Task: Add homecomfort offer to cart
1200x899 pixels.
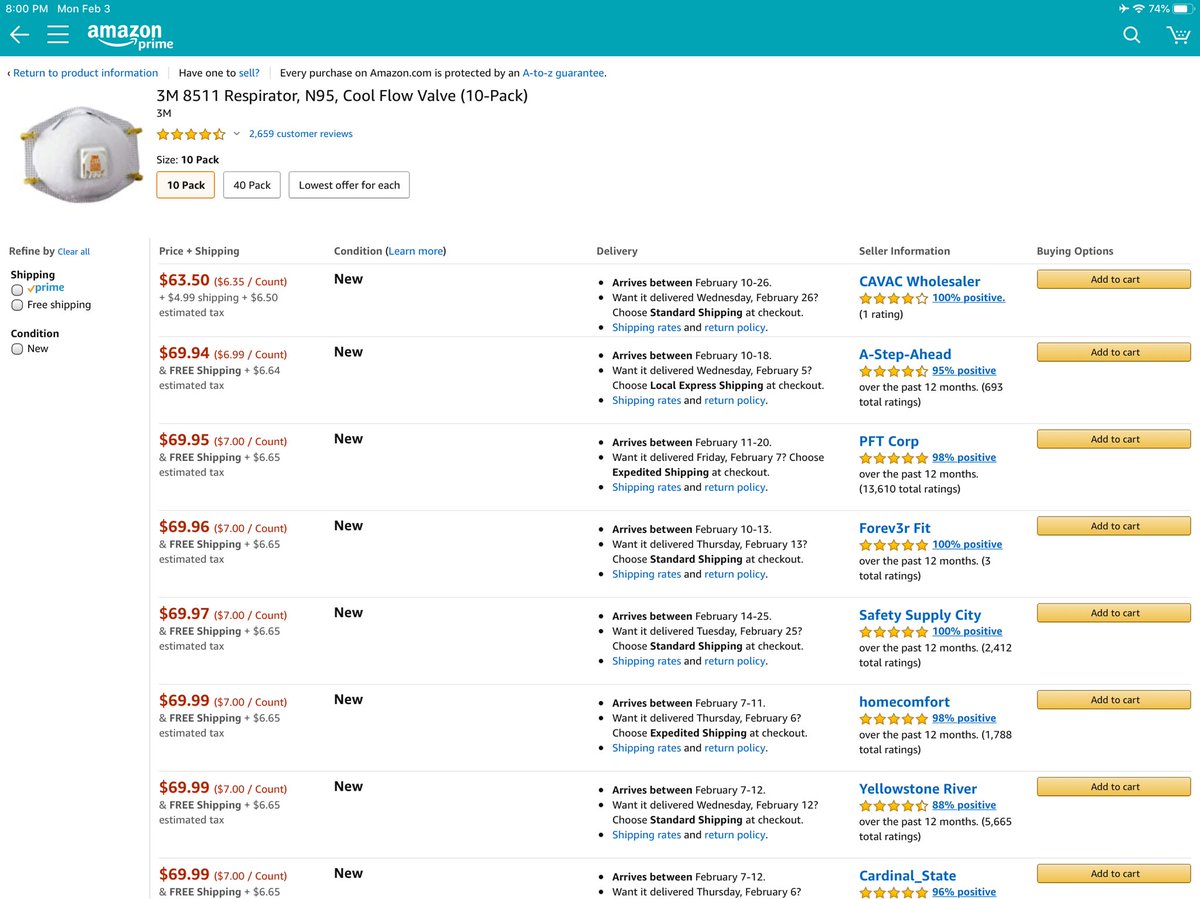Action: pyautogui.click(x=1114, y=701)
